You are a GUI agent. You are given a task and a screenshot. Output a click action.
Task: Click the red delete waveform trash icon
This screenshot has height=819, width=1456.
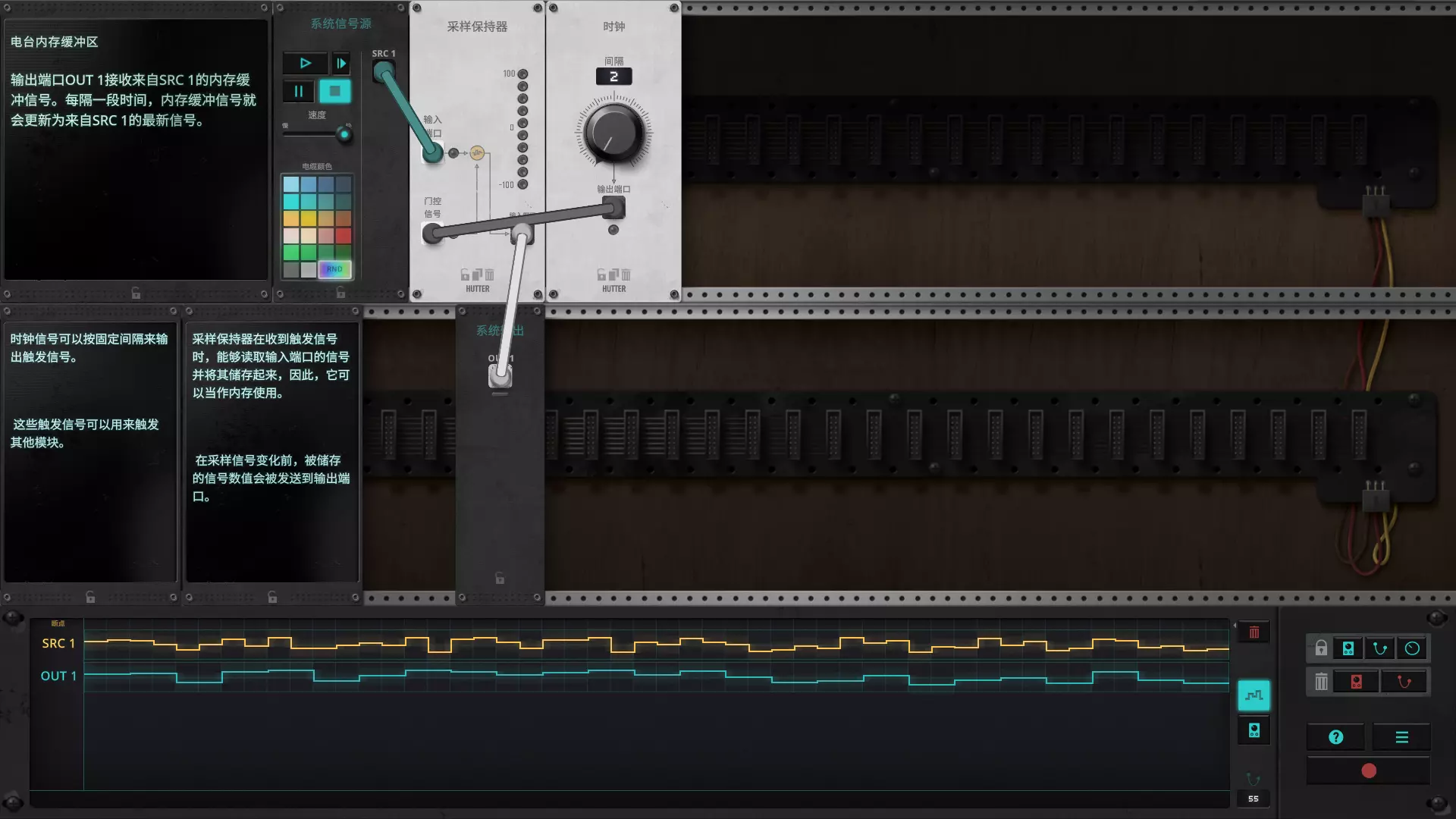point(1254,632)
